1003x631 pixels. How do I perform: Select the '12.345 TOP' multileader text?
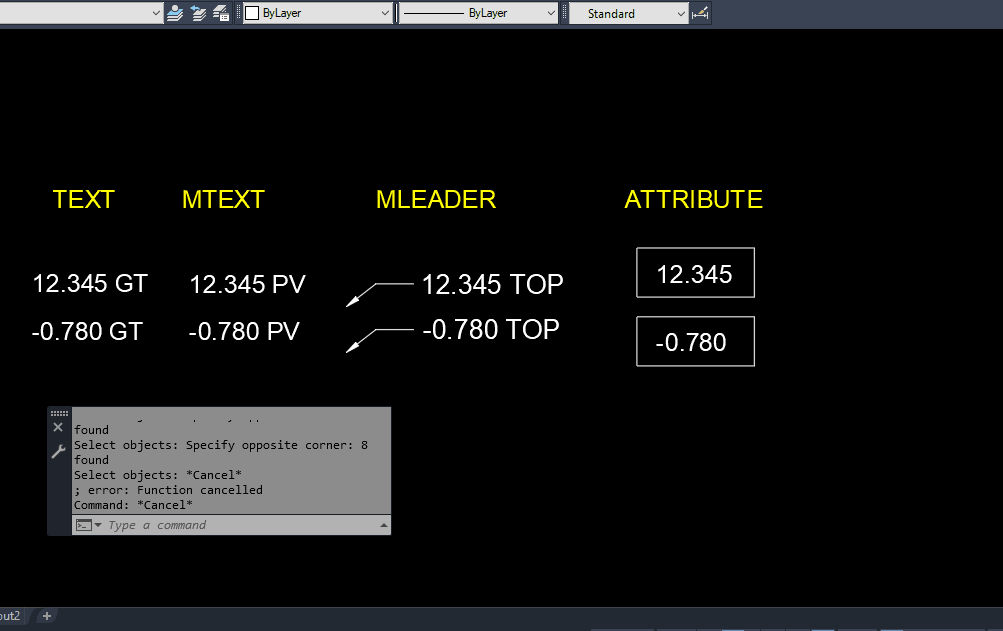click(493, 284)
